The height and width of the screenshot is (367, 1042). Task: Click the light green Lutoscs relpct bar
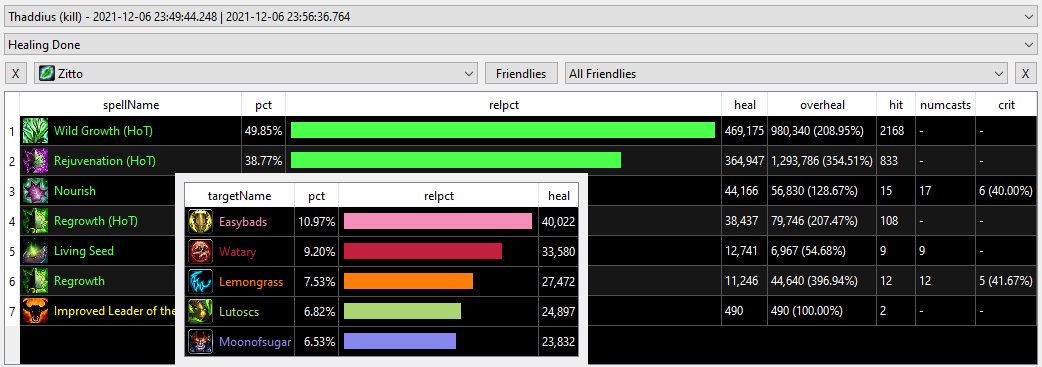(x=402, y=311)
